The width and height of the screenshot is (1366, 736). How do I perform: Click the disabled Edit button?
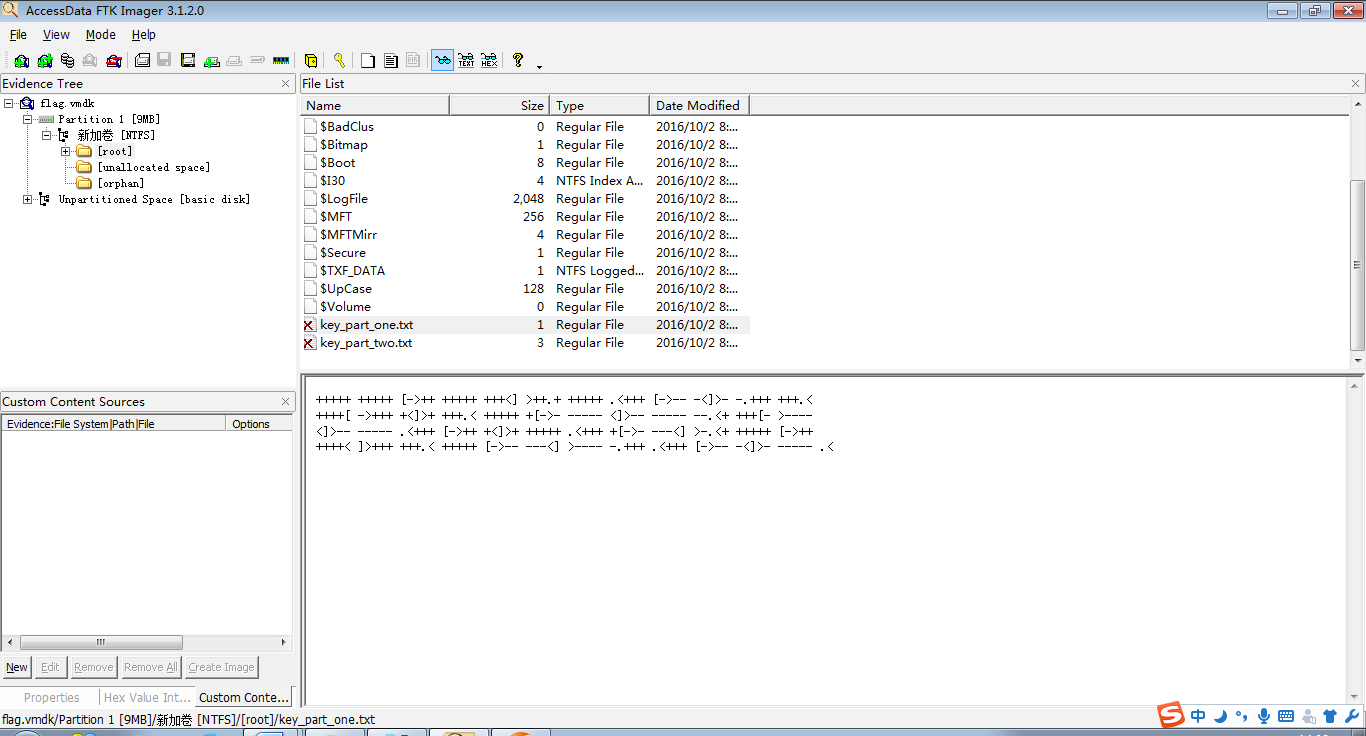pos(50,667)
